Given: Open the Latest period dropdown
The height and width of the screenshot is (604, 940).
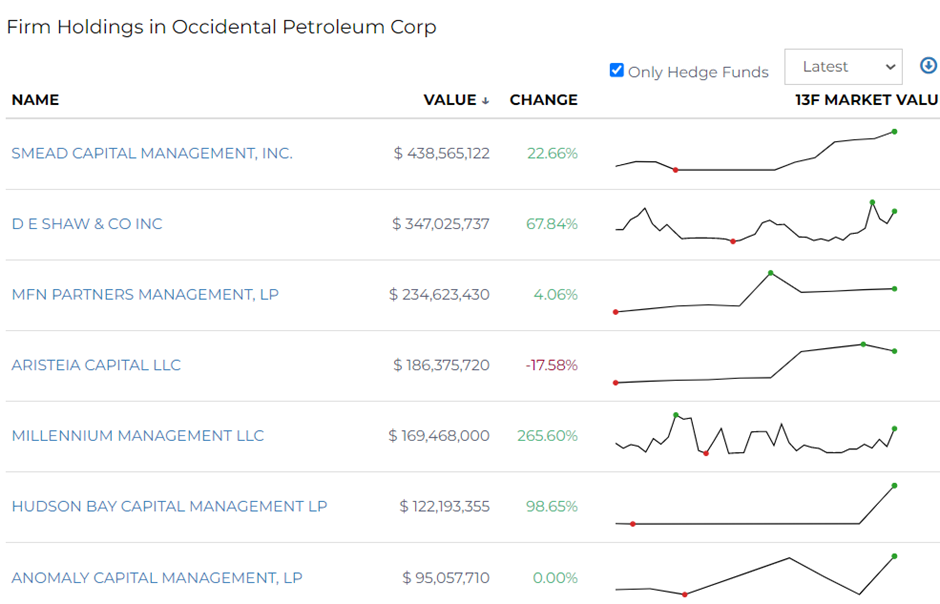Looking at the screenshot, I should [843, 67].
